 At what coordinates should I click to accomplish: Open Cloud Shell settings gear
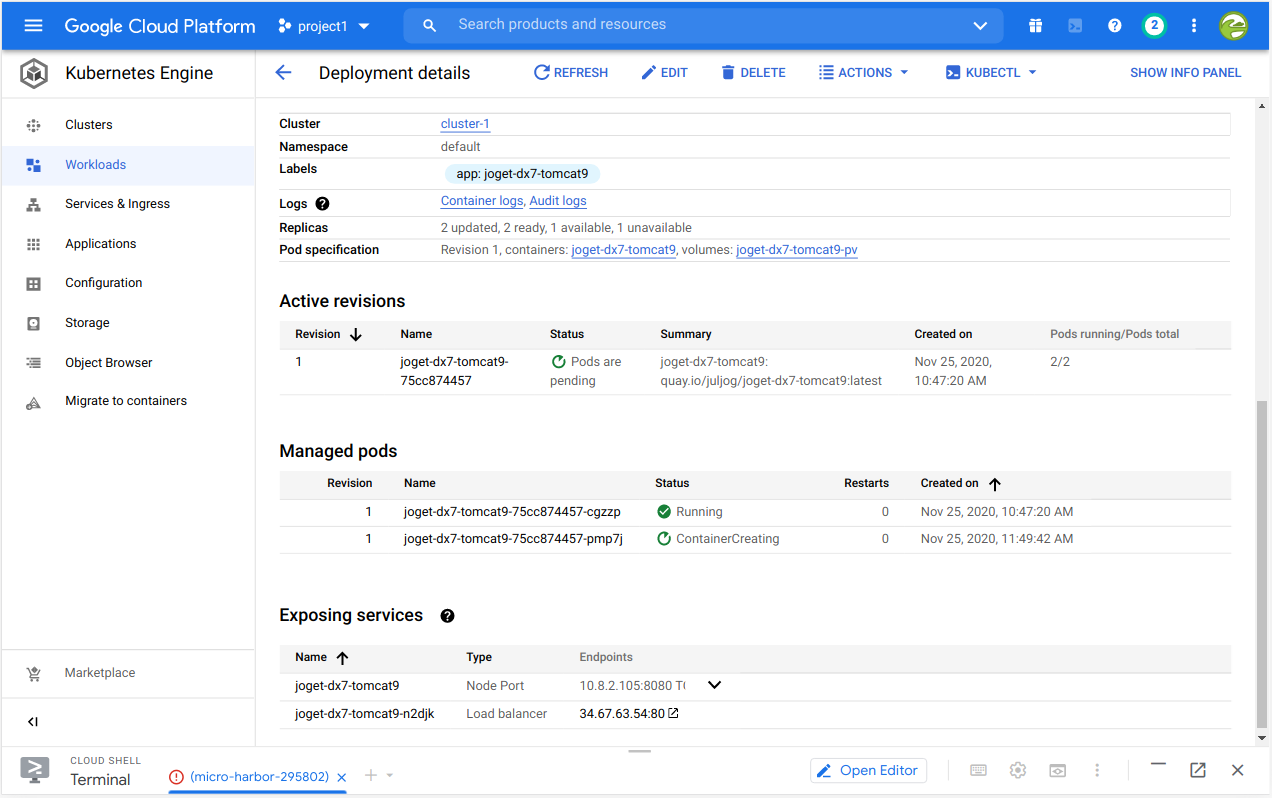(1018, 770)
